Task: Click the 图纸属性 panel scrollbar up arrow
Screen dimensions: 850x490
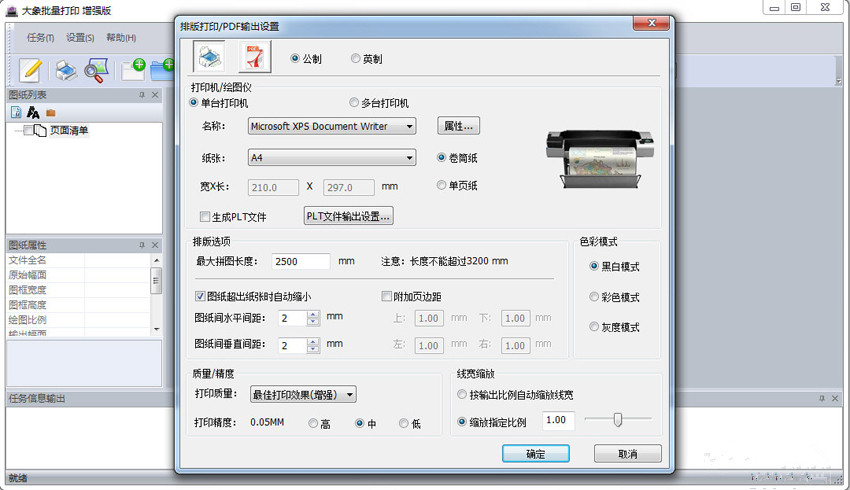Action: coord(157,261)
